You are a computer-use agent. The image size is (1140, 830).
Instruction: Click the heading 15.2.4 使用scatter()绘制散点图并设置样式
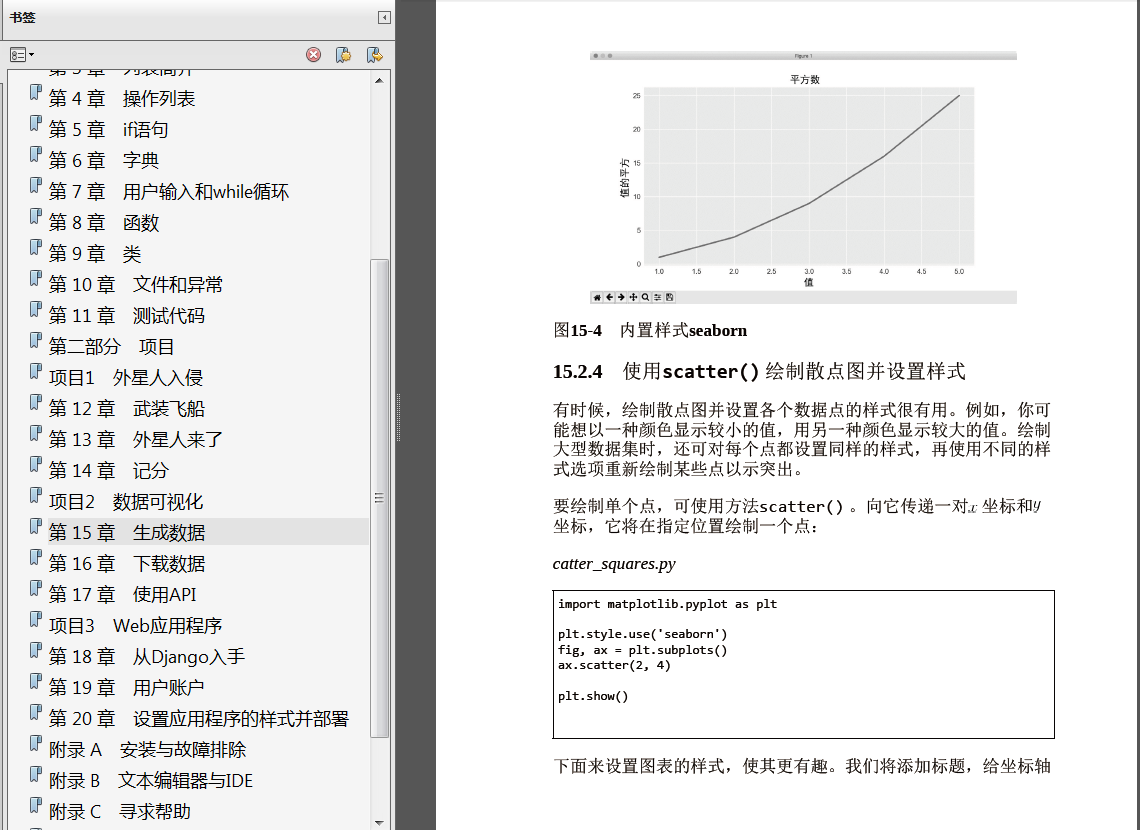click(759, 371)
